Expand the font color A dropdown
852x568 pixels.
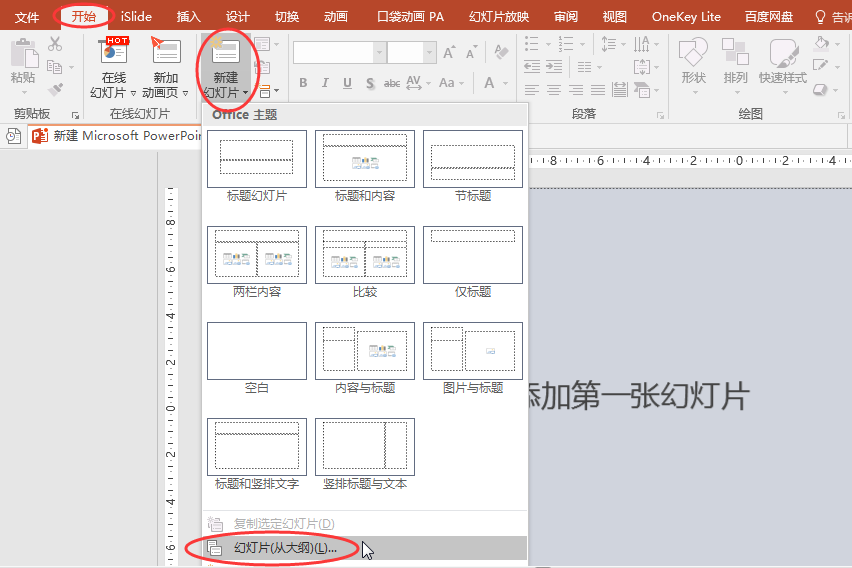(x=505, y=84)
